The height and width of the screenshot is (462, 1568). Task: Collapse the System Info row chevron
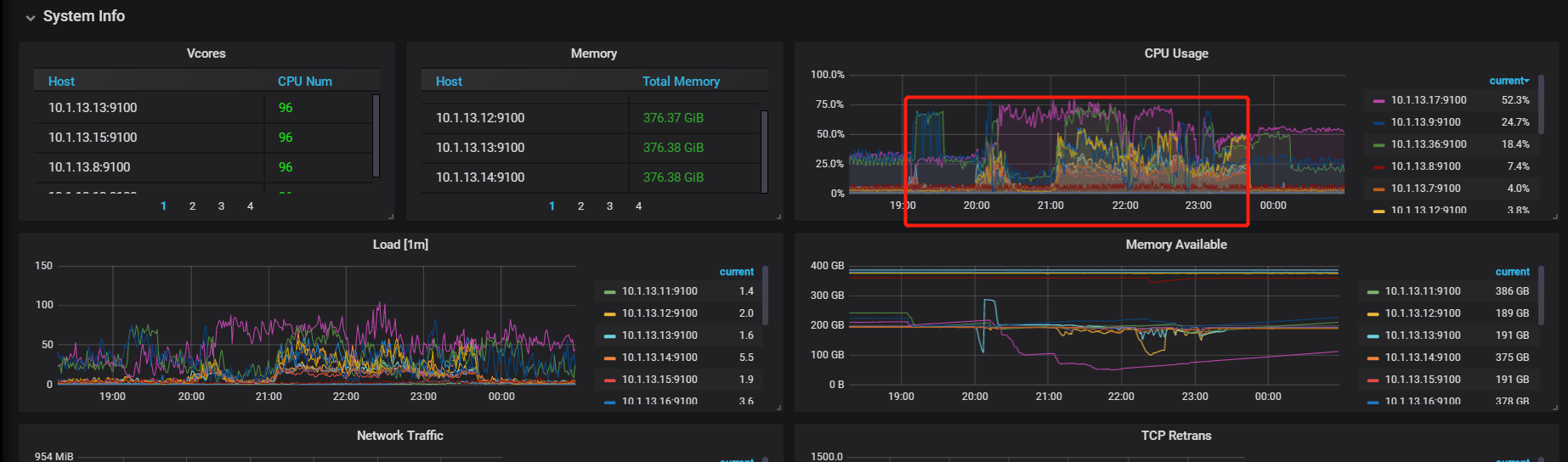point(31,17)
